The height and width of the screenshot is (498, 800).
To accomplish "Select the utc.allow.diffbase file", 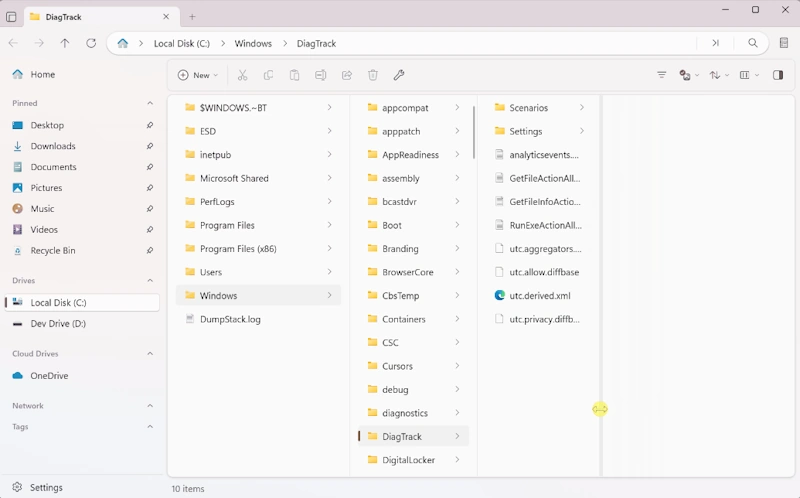I will pos(539,272).
